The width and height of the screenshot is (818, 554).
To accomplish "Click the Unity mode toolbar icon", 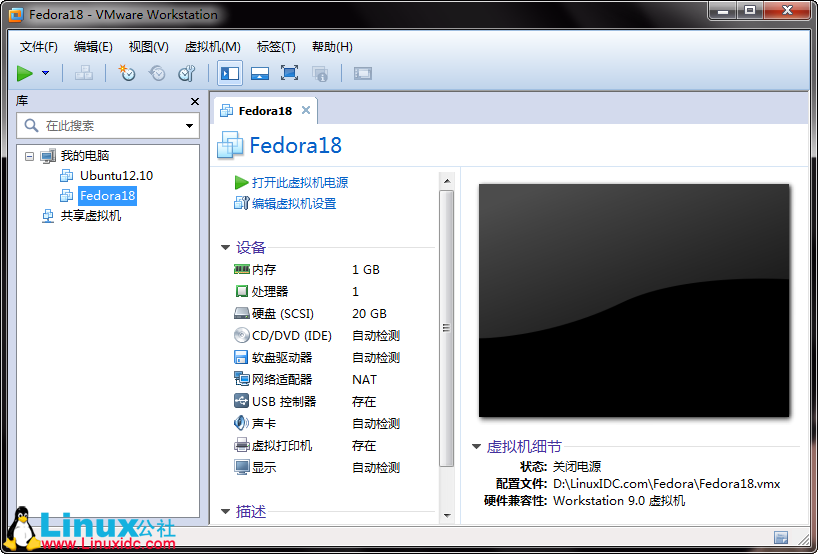I will tap(320, 74).
